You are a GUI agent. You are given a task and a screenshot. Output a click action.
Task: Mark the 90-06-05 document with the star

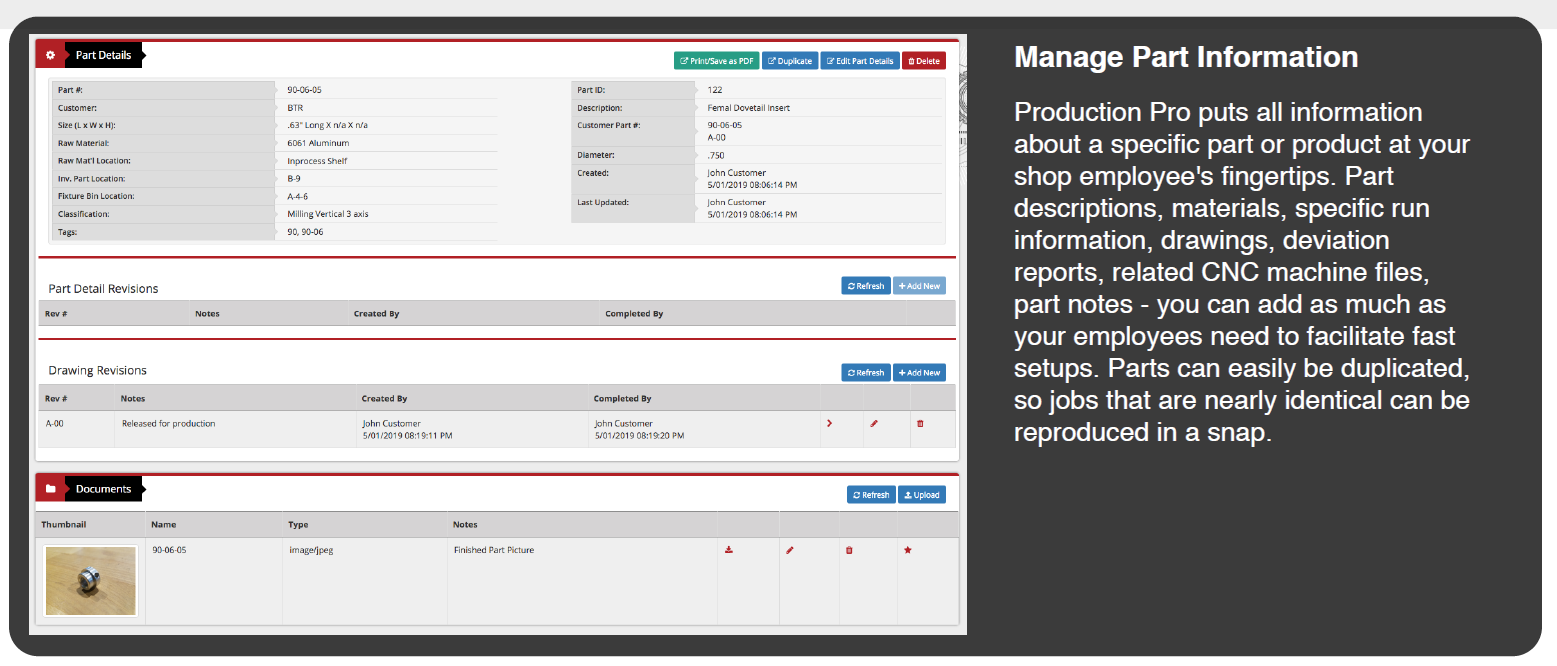908,550
